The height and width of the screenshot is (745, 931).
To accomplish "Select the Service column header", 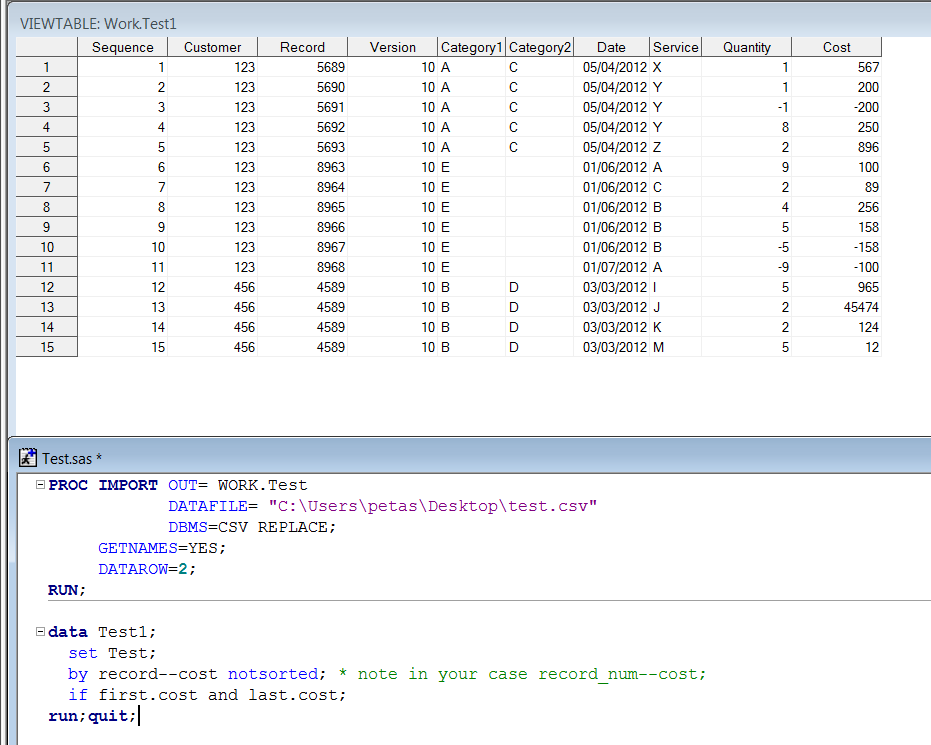I will [675, 47].
